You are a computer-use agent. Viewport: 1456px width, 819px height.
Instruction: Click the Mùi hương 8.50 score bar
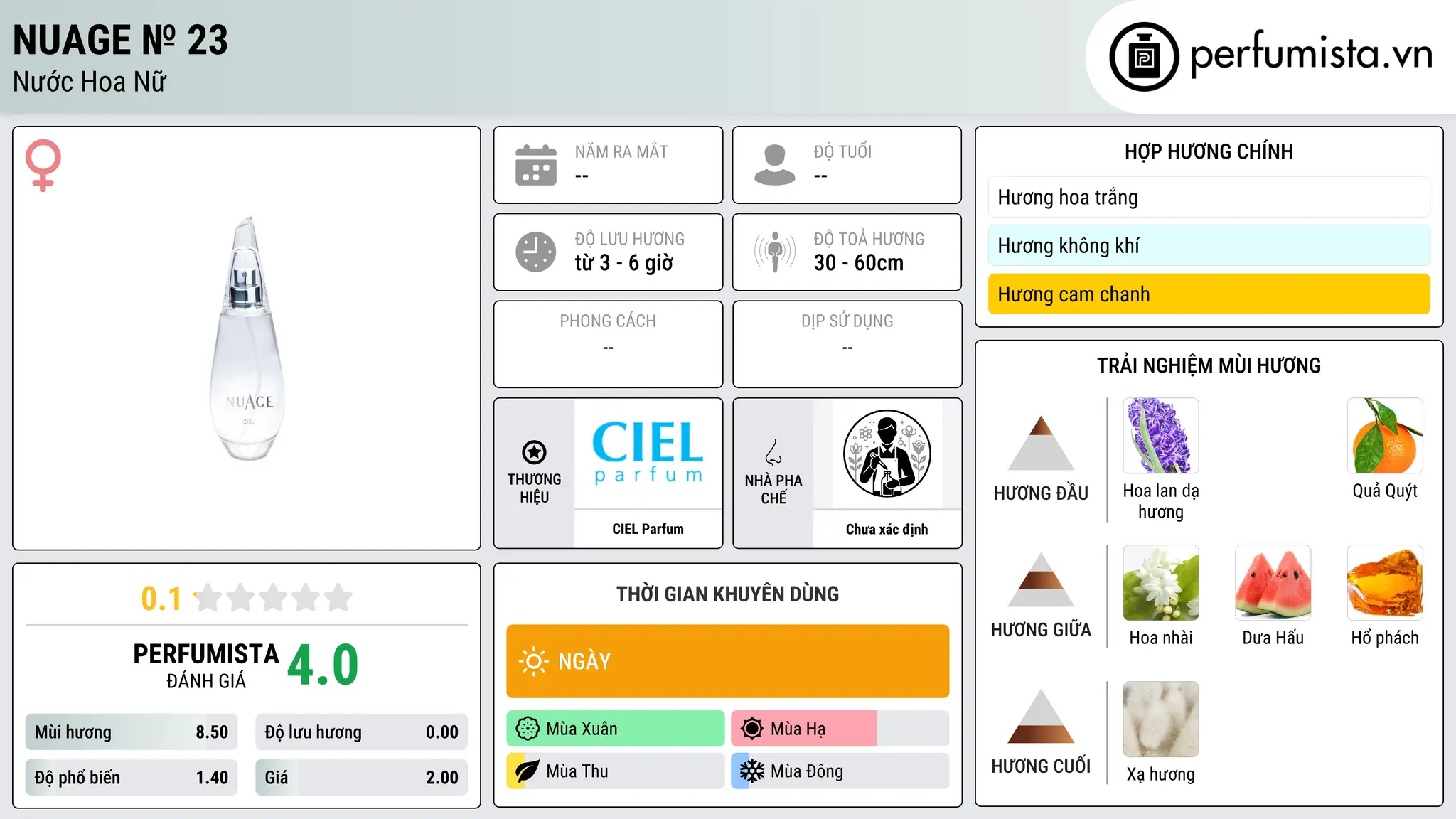click(132, 732)
